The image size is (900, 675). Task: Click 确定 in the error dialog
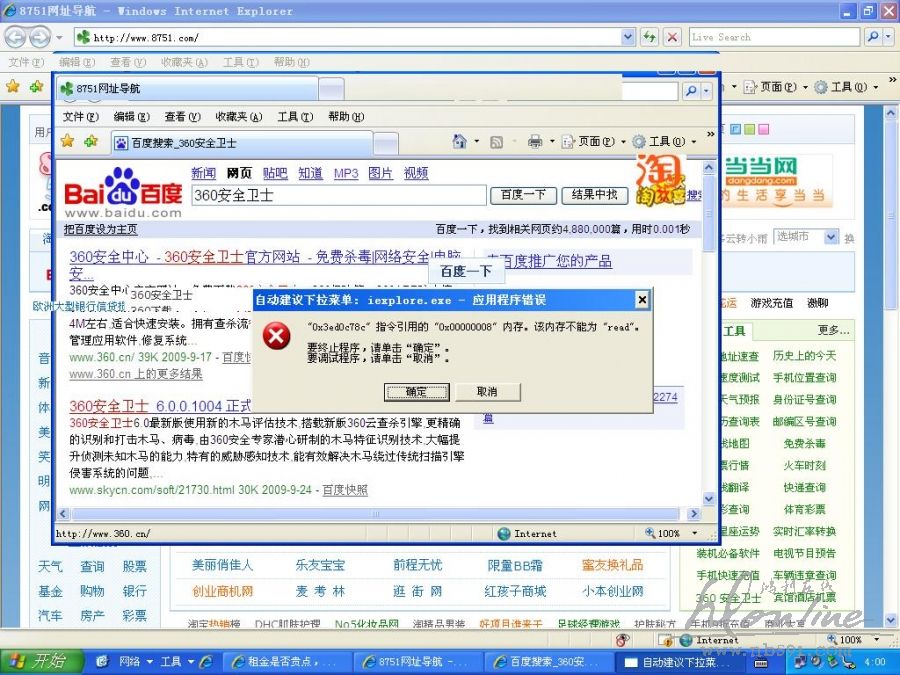point(417,391)
